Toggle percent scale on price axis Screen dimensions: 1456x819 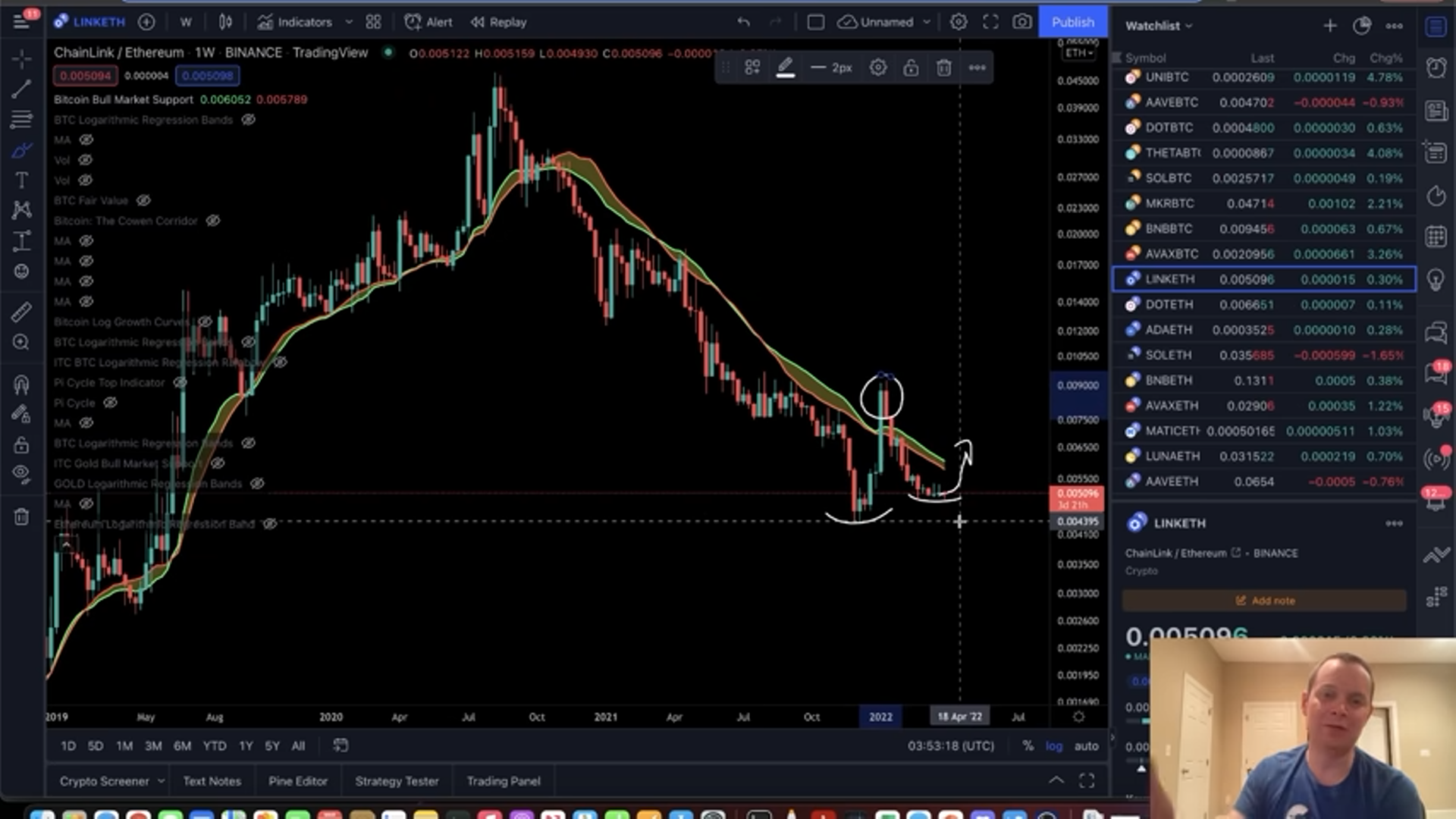[1028, 745]
